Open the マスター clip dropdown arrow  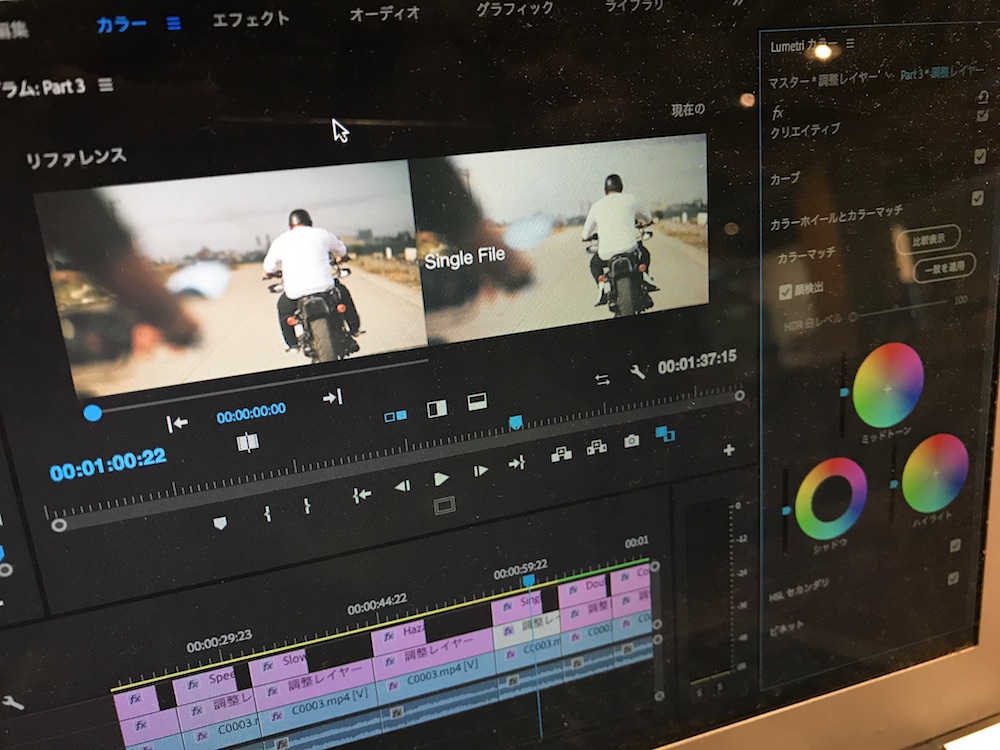tap(890, 75)
